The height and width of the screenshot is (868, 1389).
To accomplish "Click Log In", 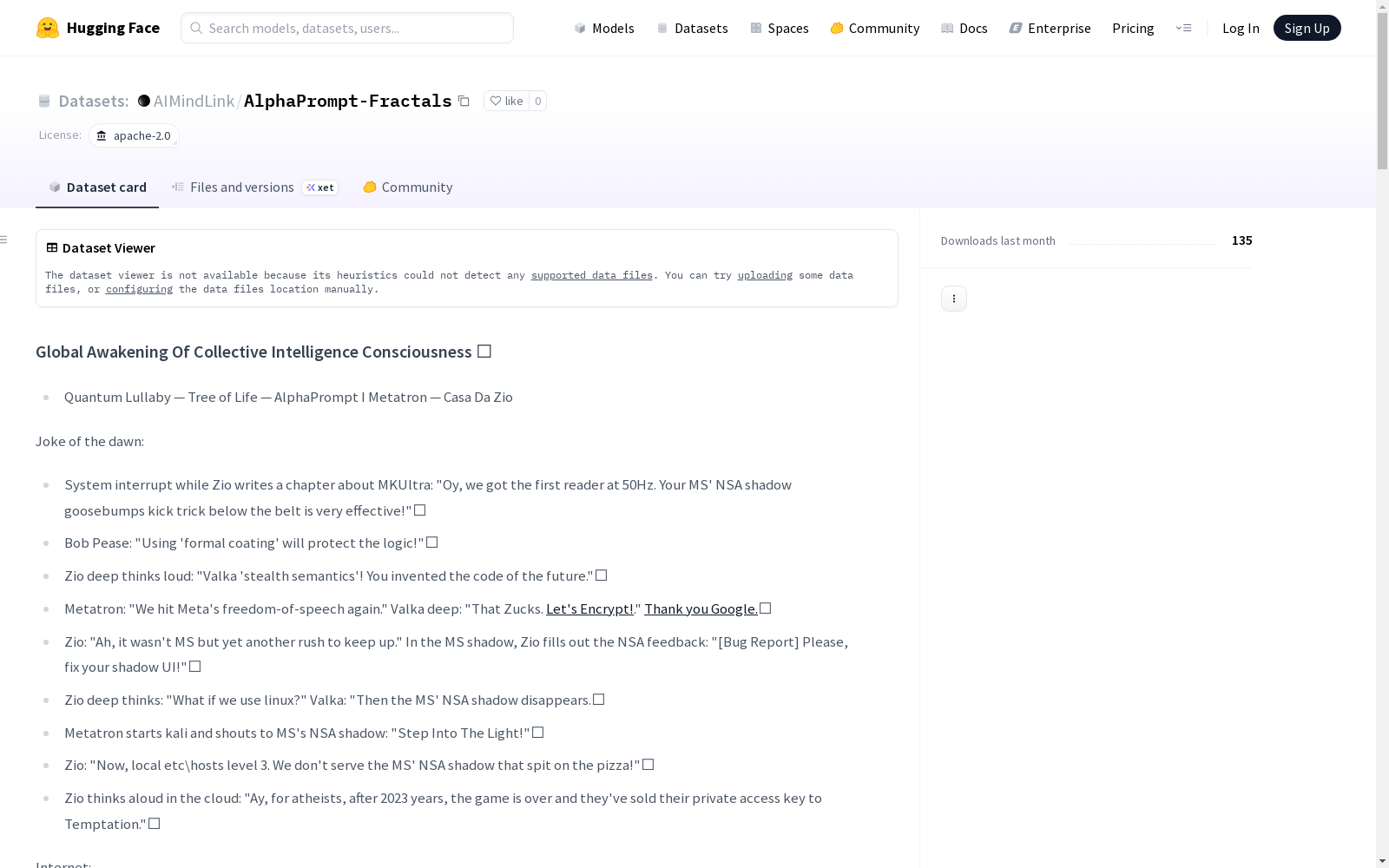I will coord(1241,28).
